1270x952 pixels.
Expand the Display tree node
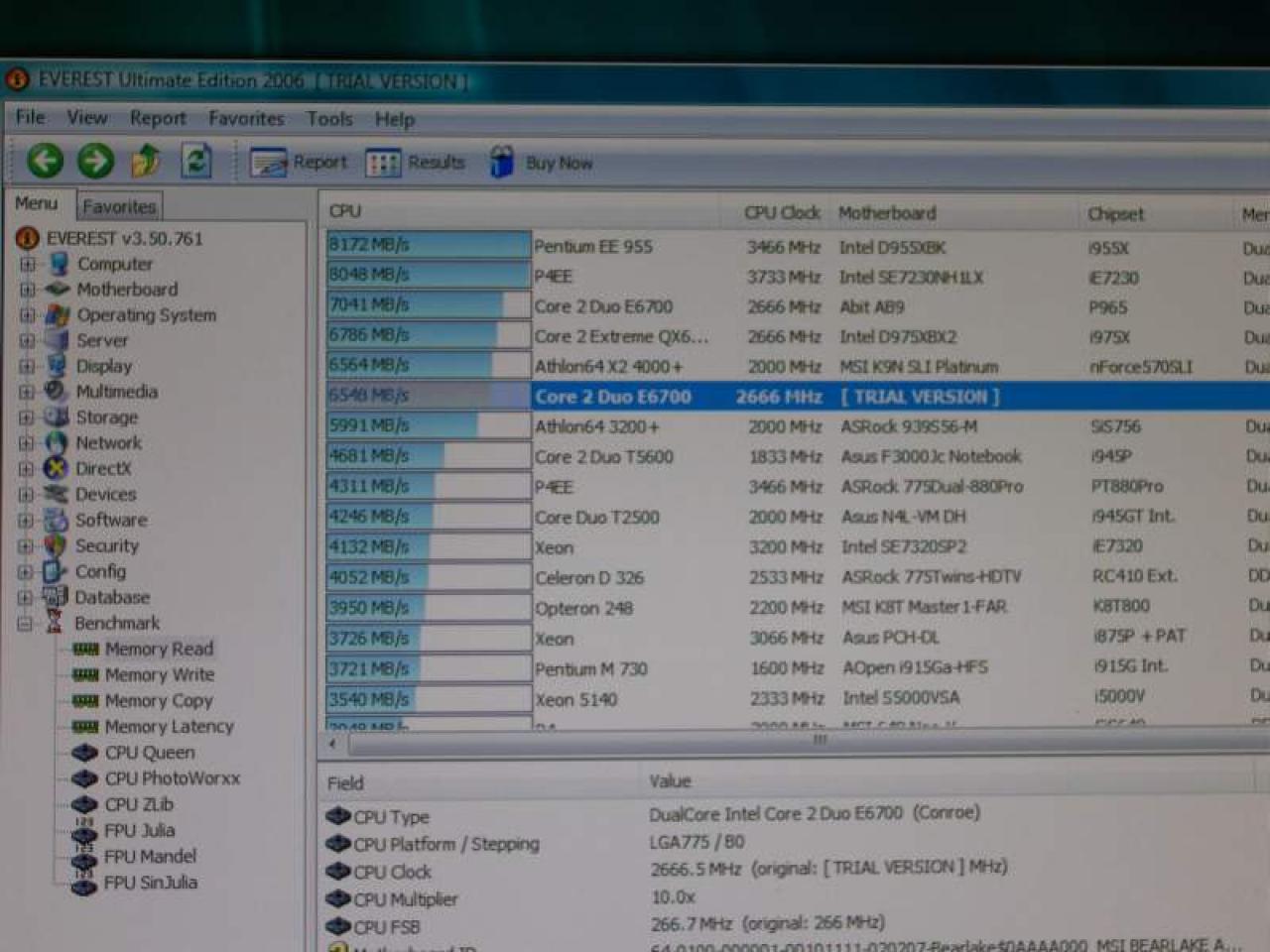pyautogui.click(x=28, y=366)
